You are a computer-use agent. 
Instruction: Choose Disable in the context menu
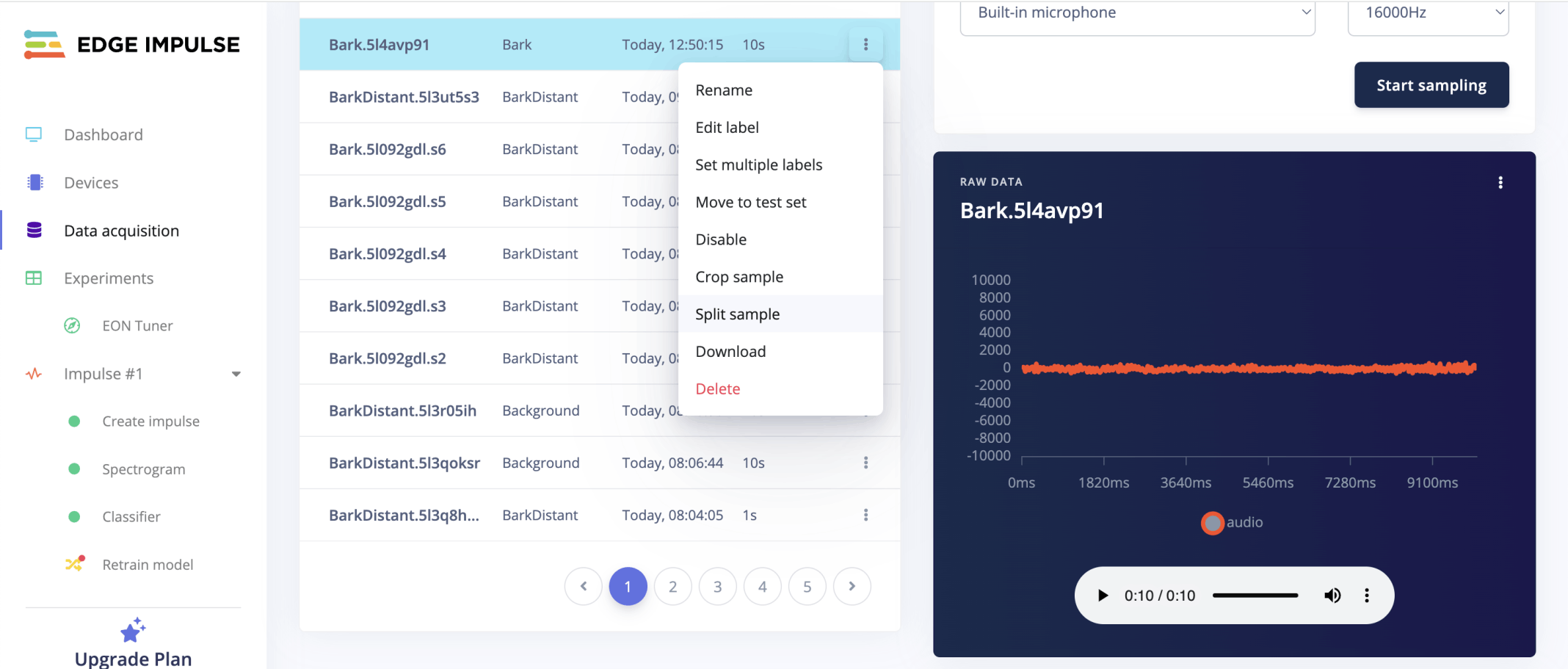point(780,240)
